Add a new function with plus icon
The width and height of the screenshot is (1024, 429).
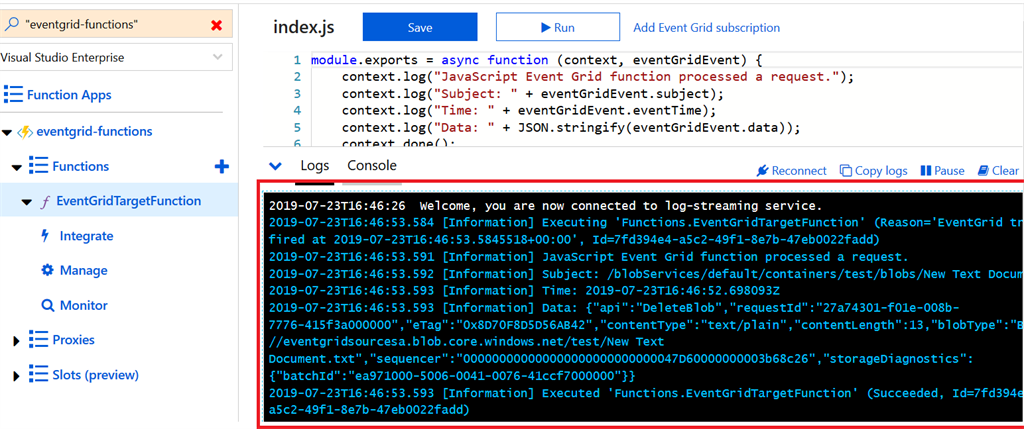click(222, 166)
